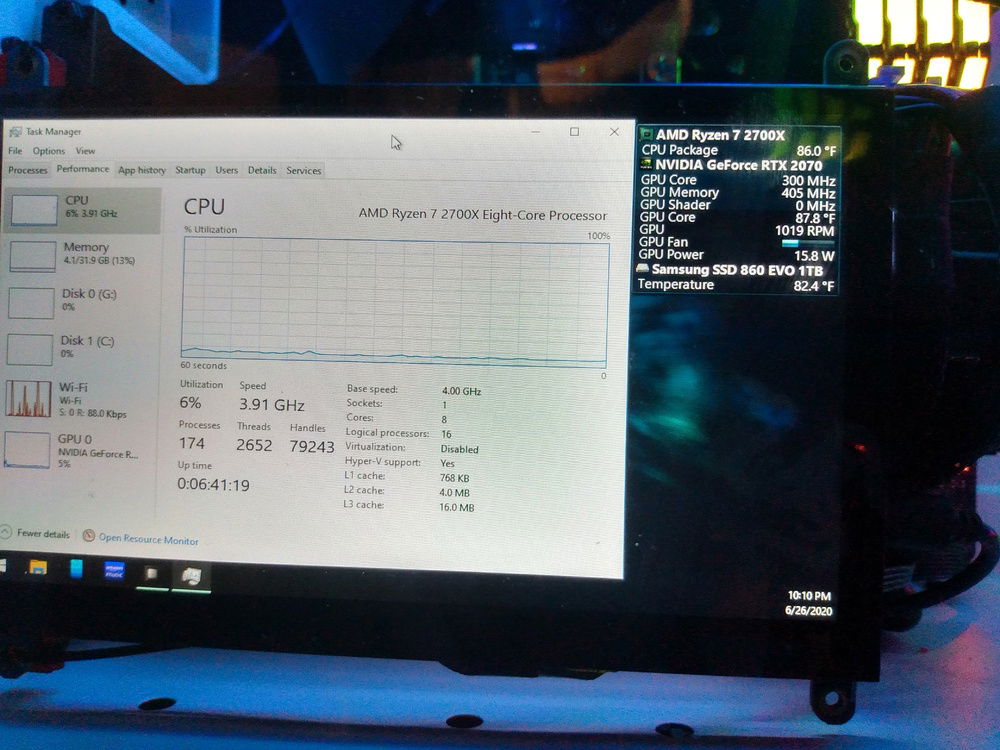Click the Windows Start button

click(3, 566)
